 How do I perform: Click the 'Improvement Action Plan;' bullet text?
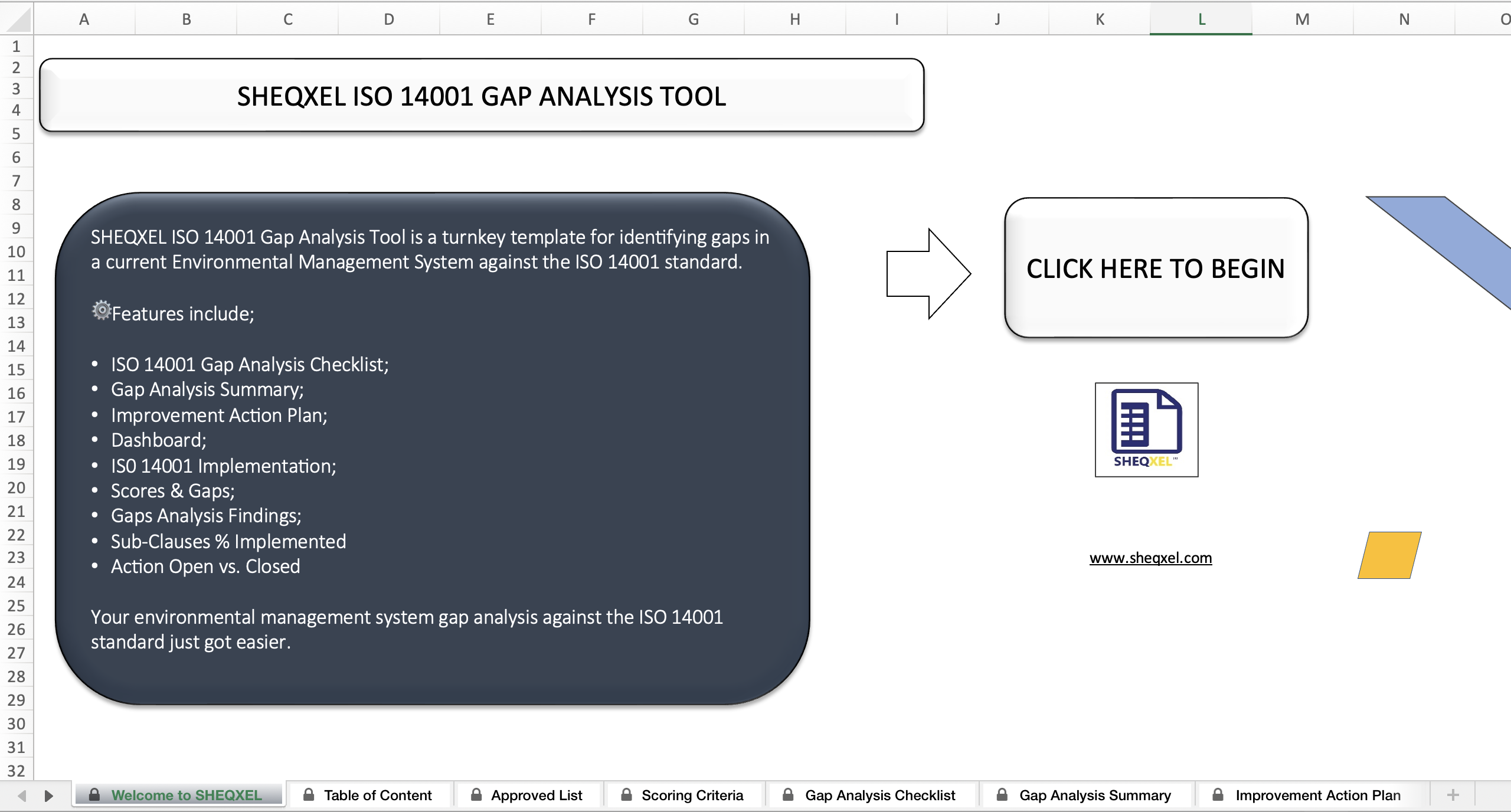coord(219,415)
